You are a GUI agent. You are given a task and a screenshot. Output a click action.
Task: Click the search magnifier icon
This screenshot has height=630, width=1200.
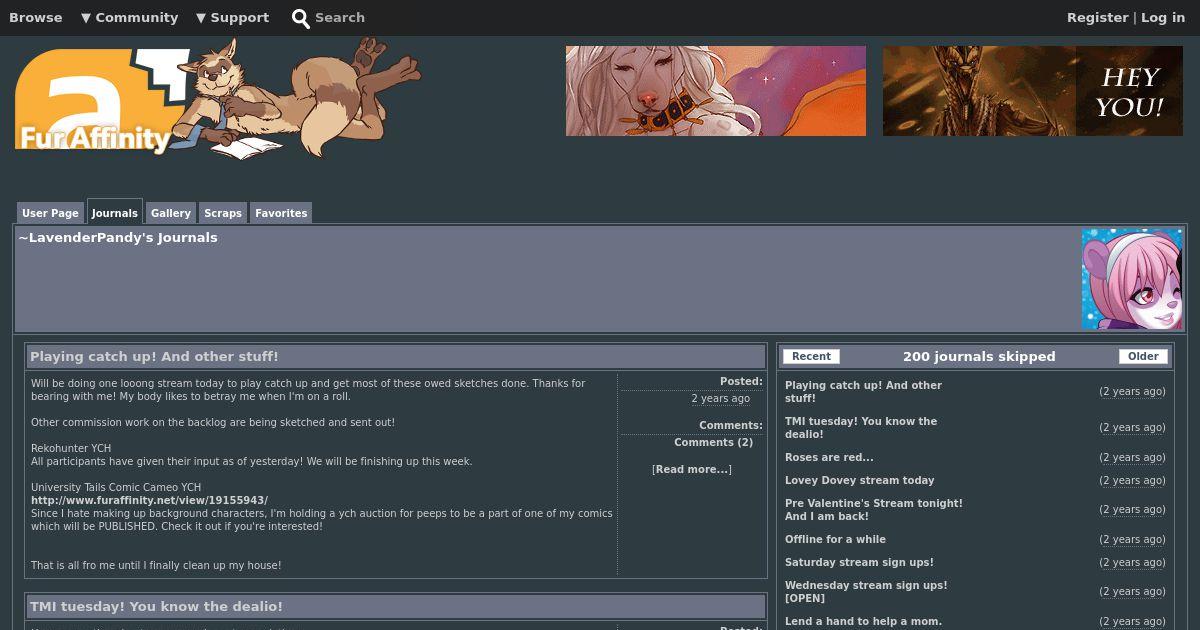pyautogui.click(x=300, y=18)
